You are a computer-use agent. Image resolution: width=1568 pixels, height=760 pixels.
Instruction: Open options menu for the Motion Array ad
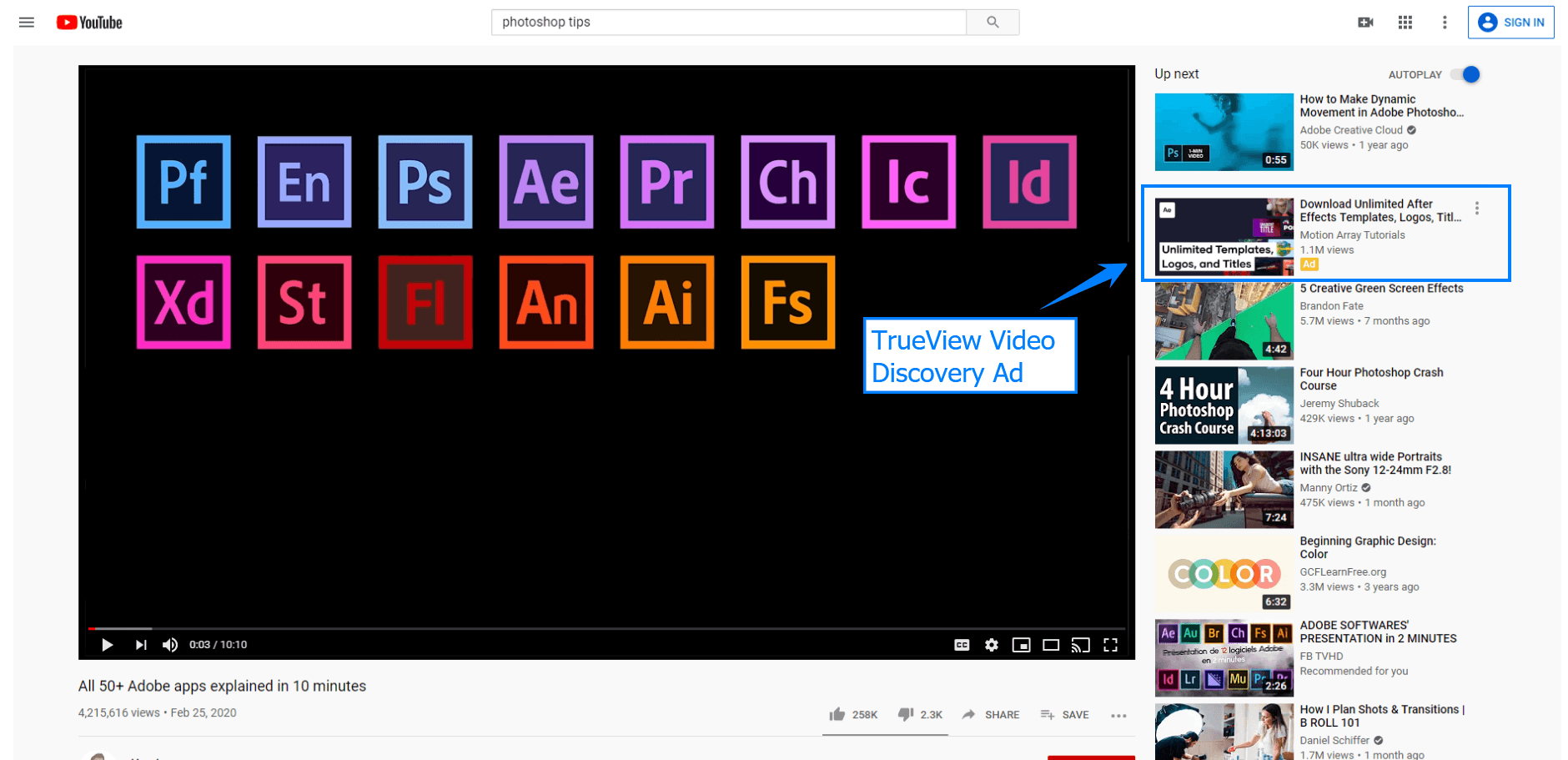1476,208
